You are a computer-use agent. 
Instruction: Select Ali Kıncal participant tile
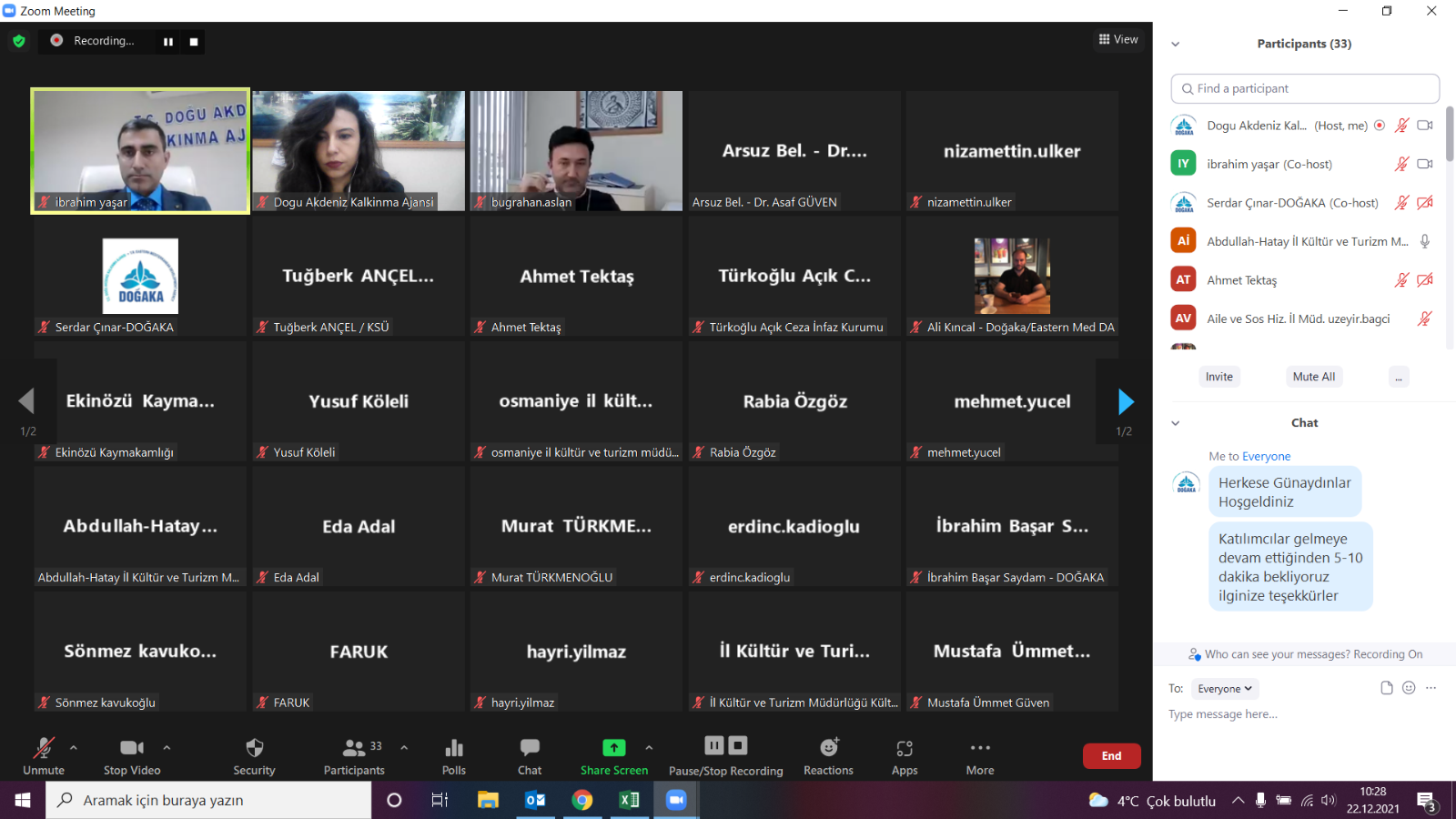point(1012,276)
